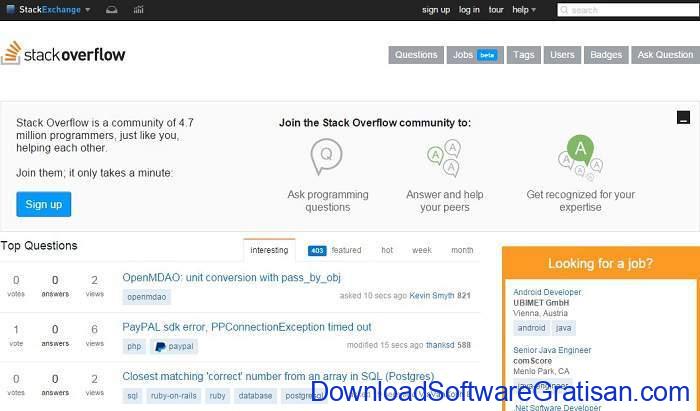Click the Q speech bubble icon
The width and height of the screenshot is (700, 411).
tap(327, 156)
